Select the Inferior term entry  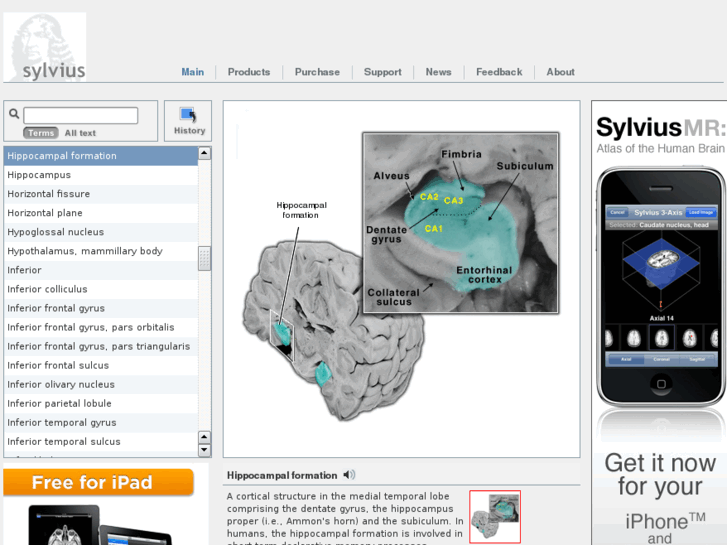pyautogui.click(x=101, y=270)
